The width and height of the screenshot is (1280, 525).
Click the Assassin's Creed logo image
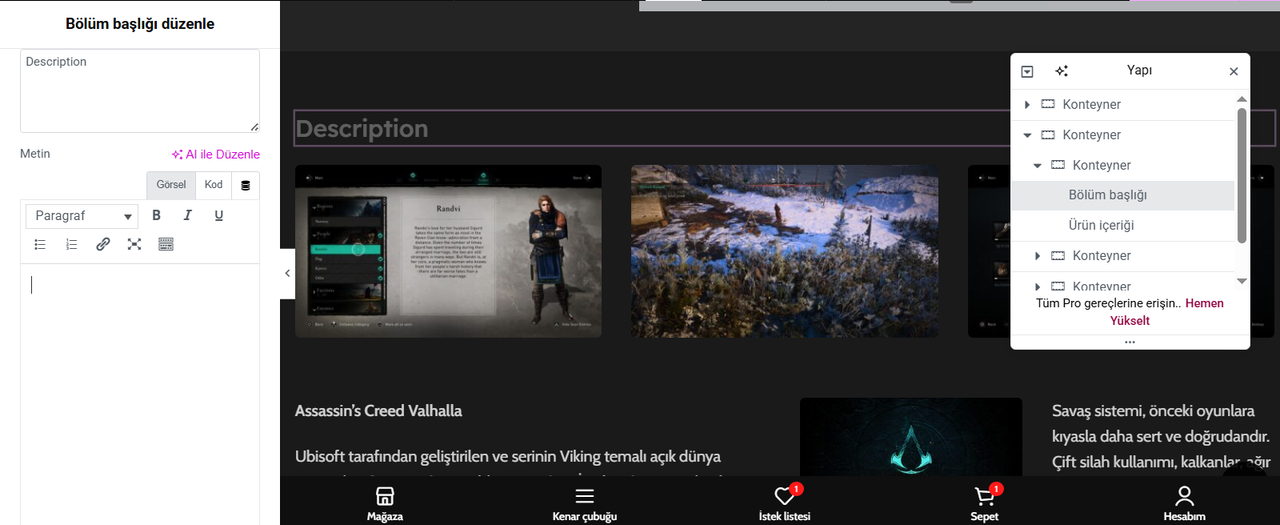coord(911,436)
